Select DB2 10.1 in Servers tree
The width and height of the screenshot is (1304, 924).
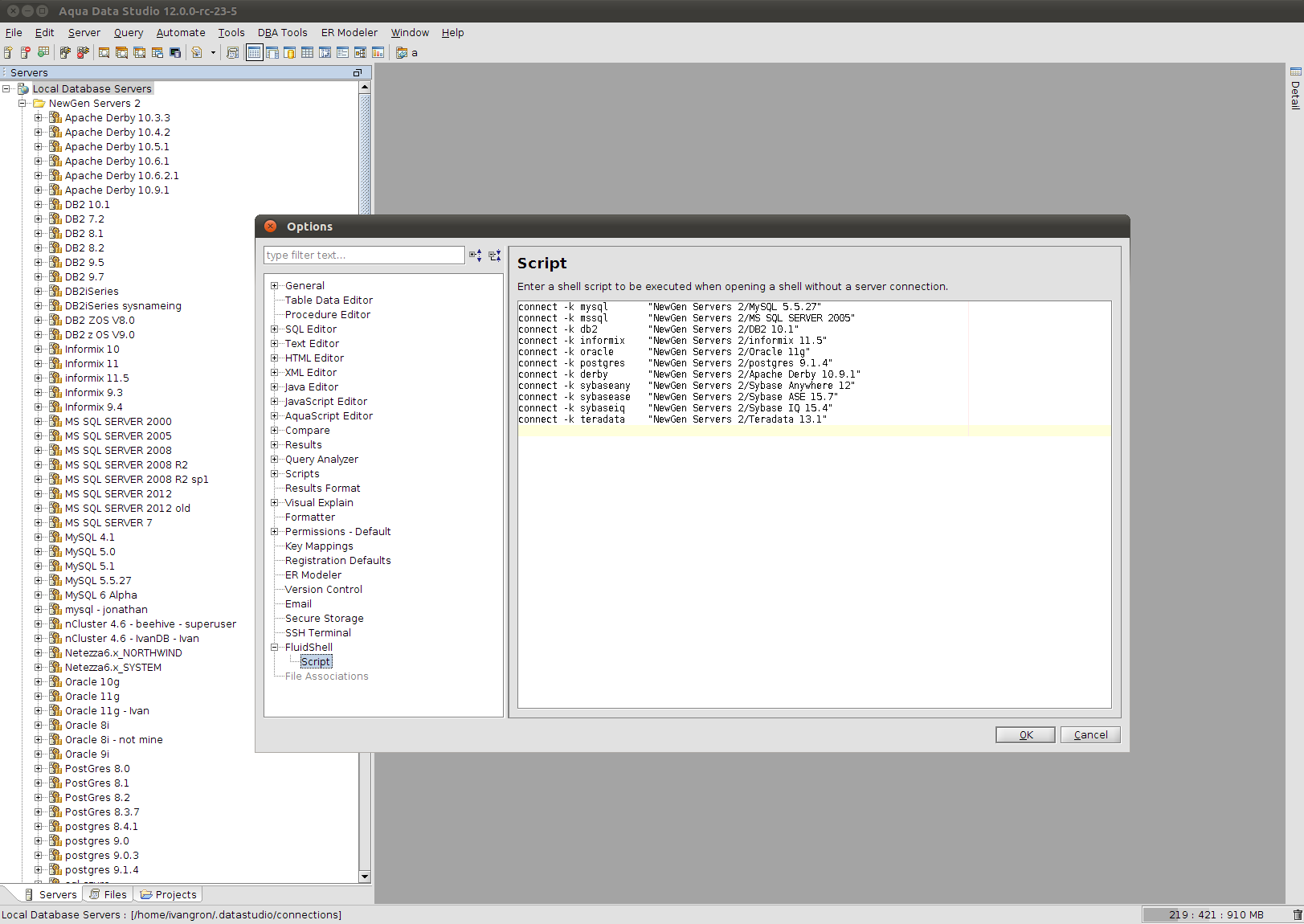[x=88, y=205]
